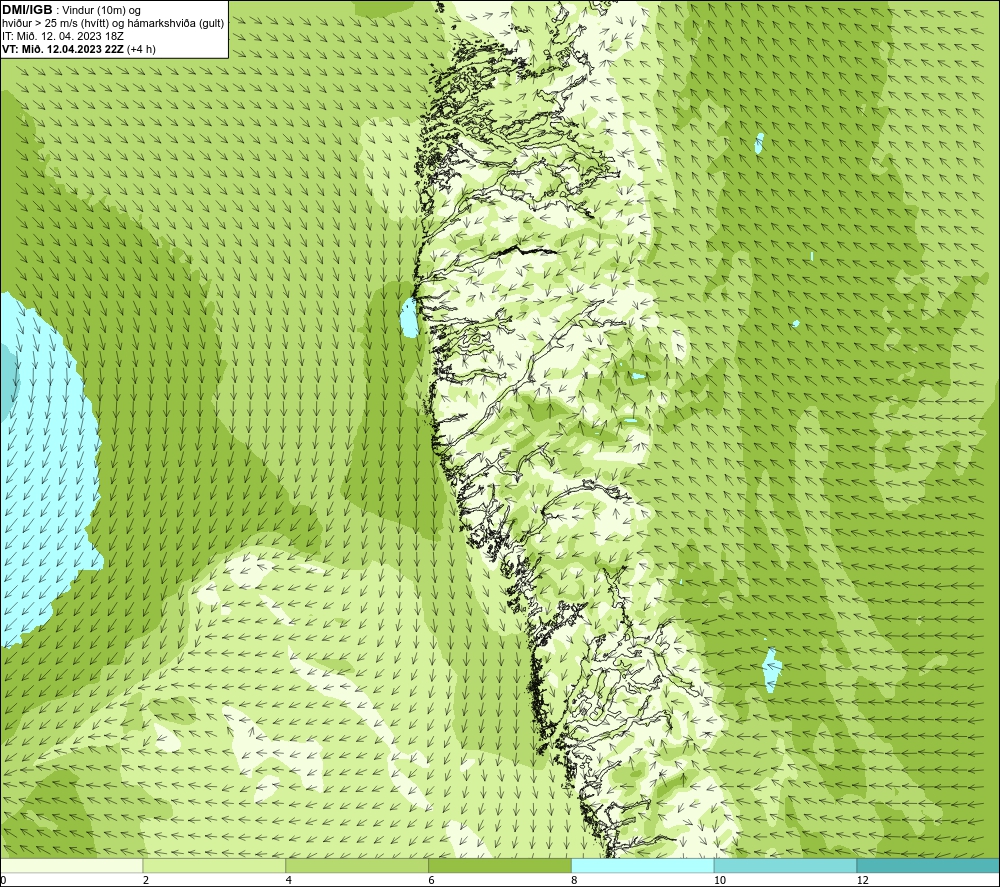
Task: Click the small cyan oval beside the coastline
Action: [408, 318]
